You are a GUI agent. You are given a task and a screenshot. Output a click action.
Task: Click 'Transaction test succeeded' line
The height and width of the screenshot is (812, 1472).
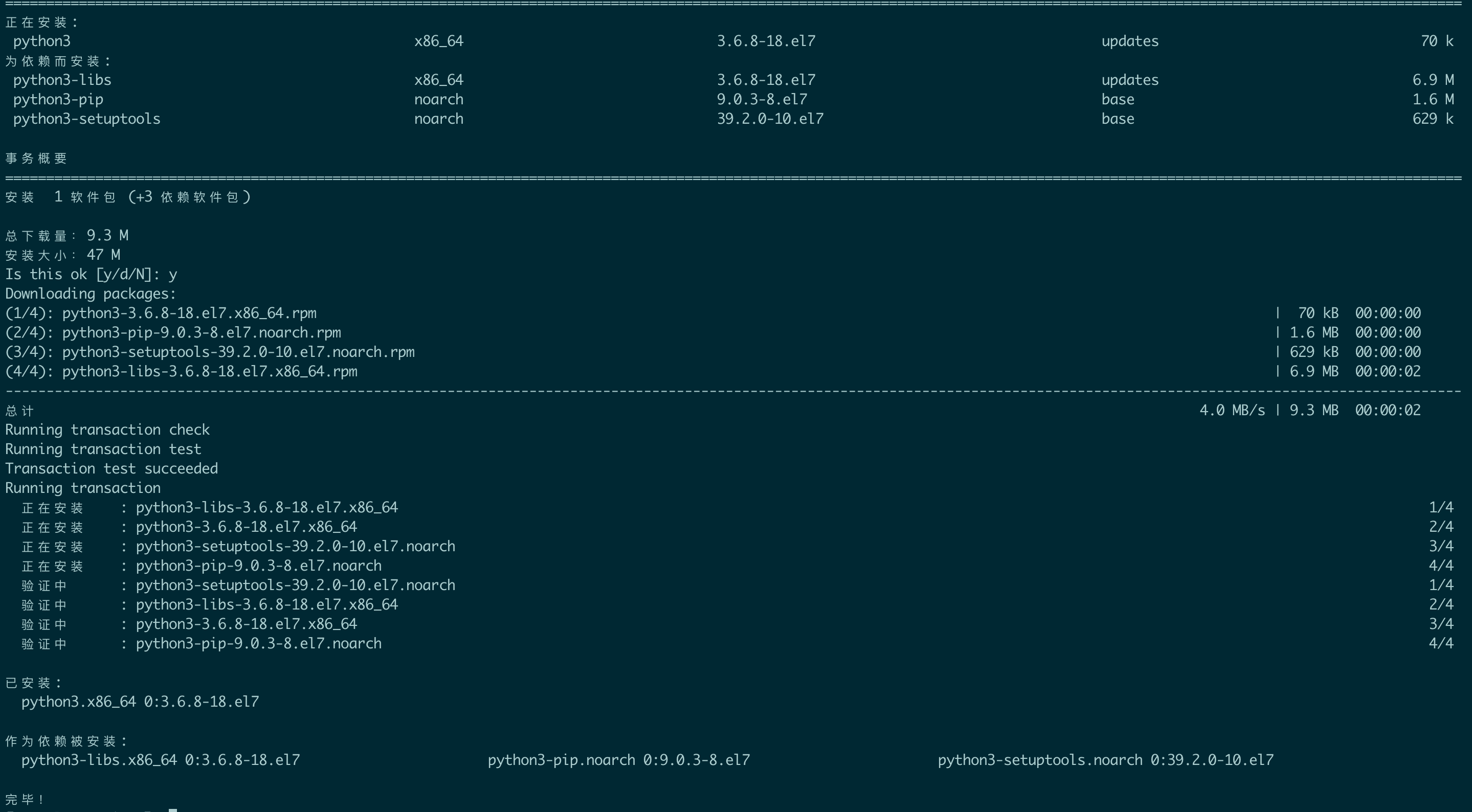111,468
